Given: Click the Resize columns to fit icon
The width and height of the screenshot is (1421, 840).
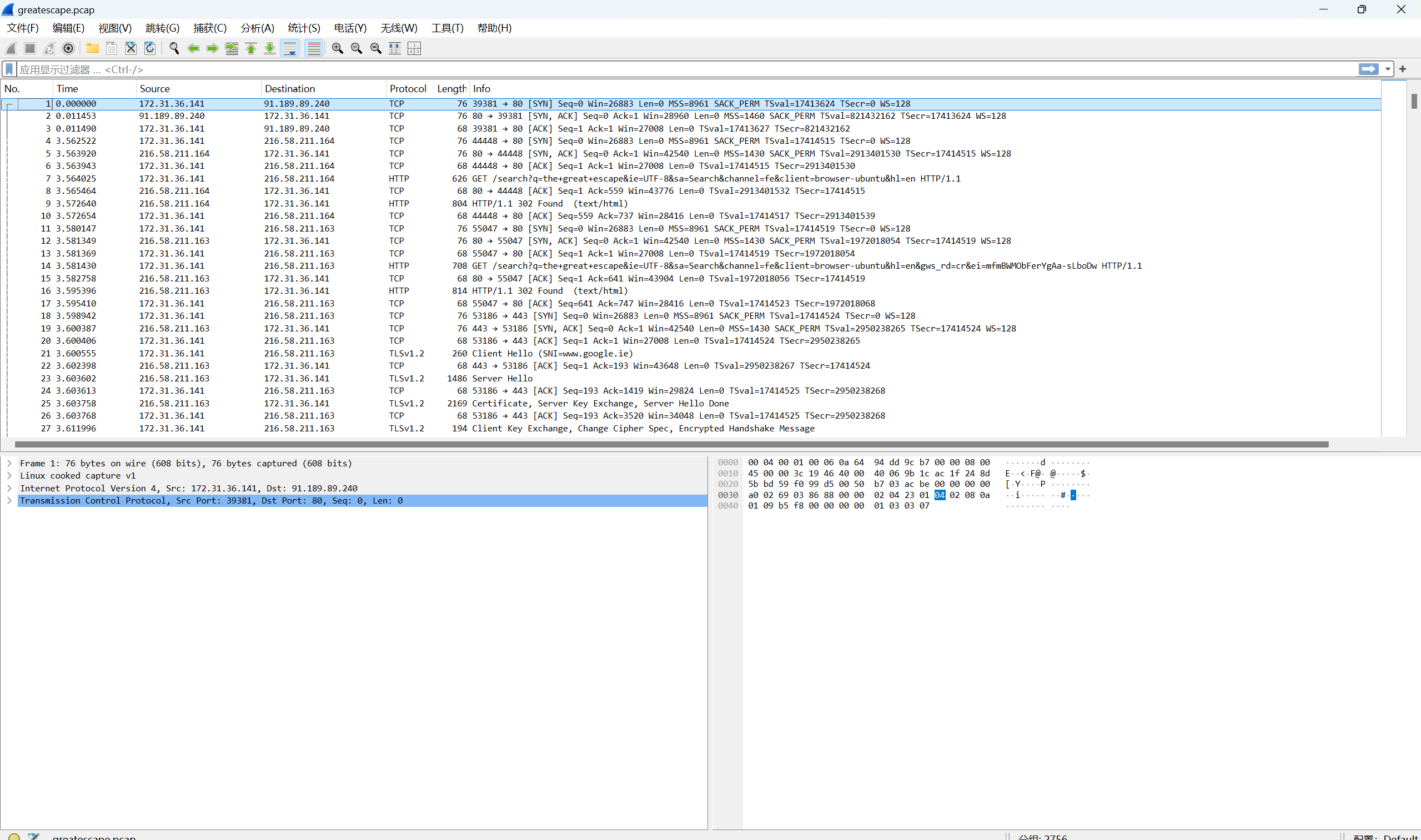Looking at the screenshot, I should [x=395, y=49].
